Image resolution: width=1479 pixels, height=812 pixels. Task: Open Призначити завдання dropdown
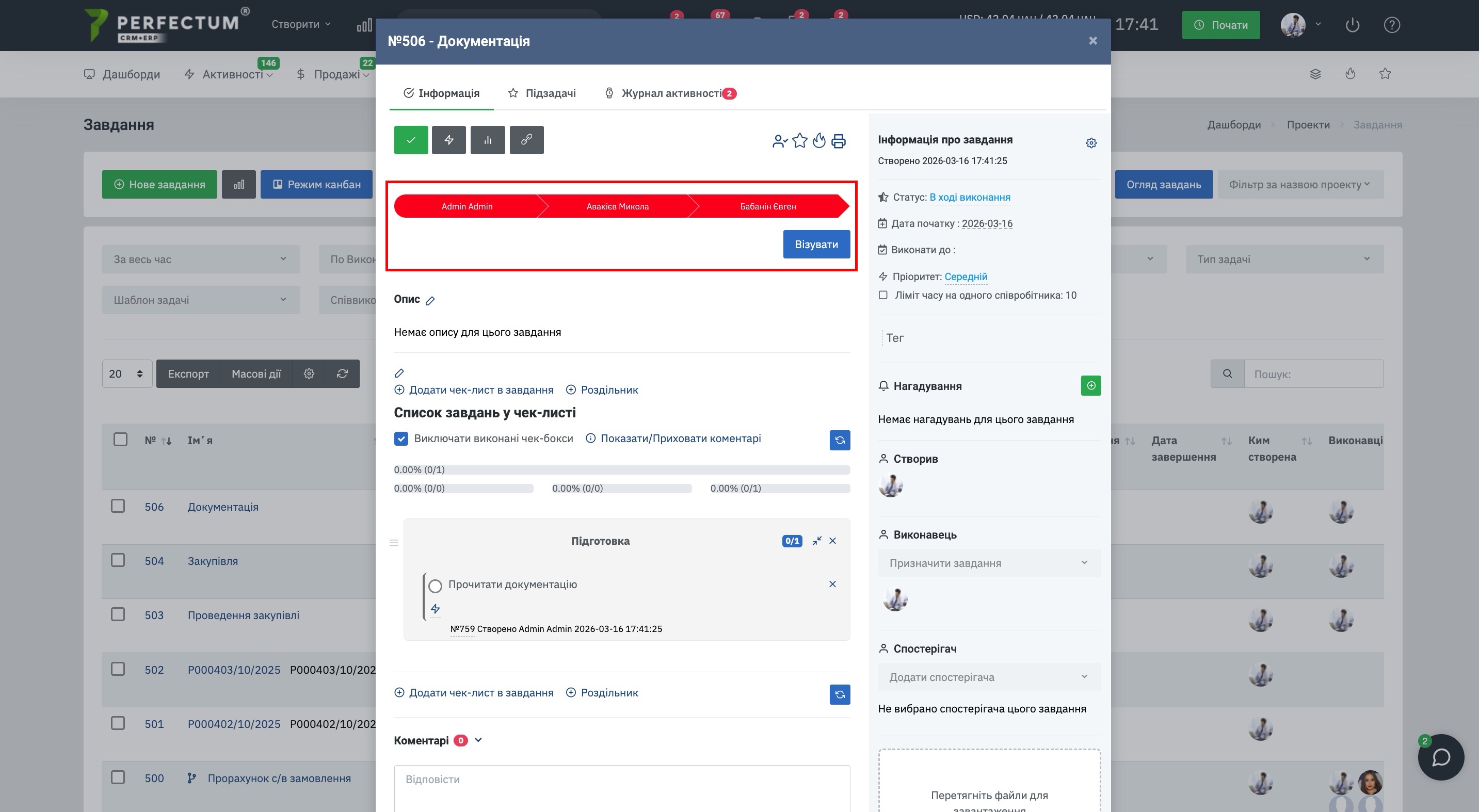(988, 563)
